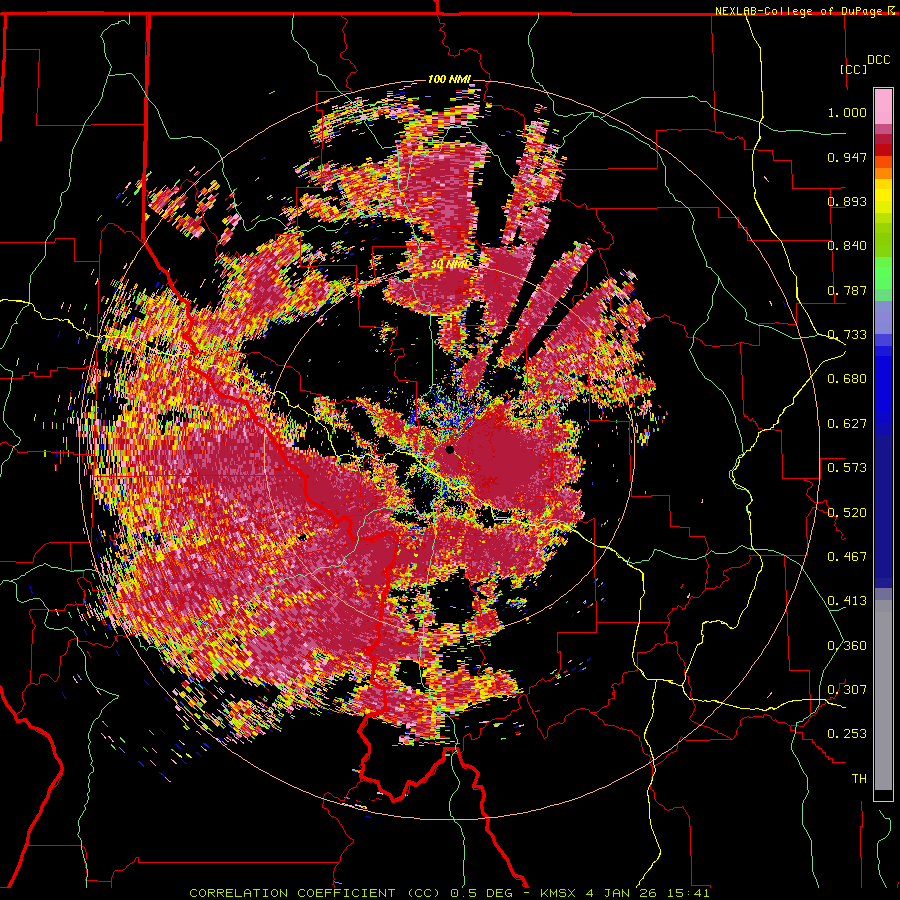Select the 0.840 scale value
The image size is (900, 900).
(x=847, y=246)
